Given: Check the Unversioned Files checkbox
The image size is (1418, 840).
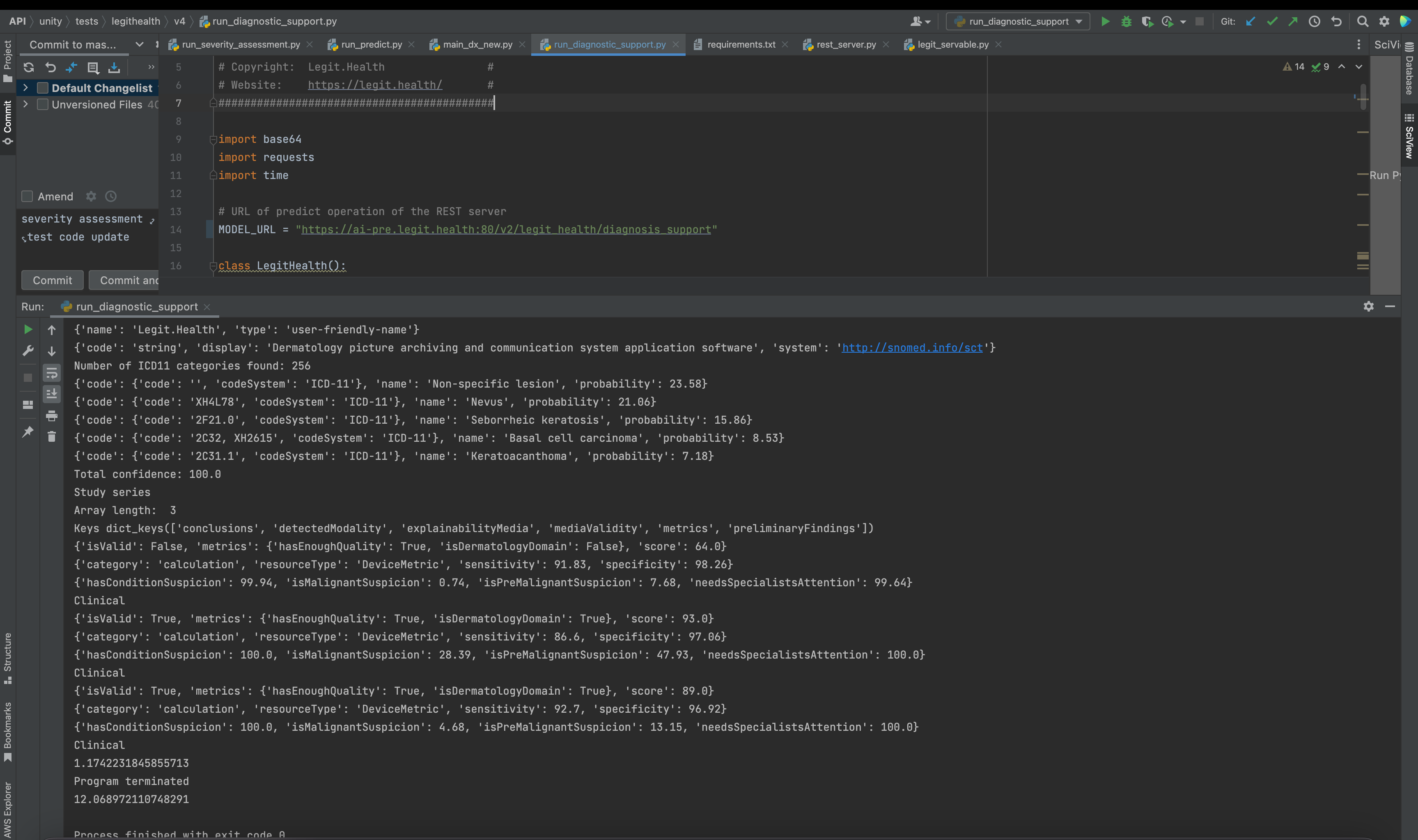Looking at the screenshot, I should click(42, 105).
